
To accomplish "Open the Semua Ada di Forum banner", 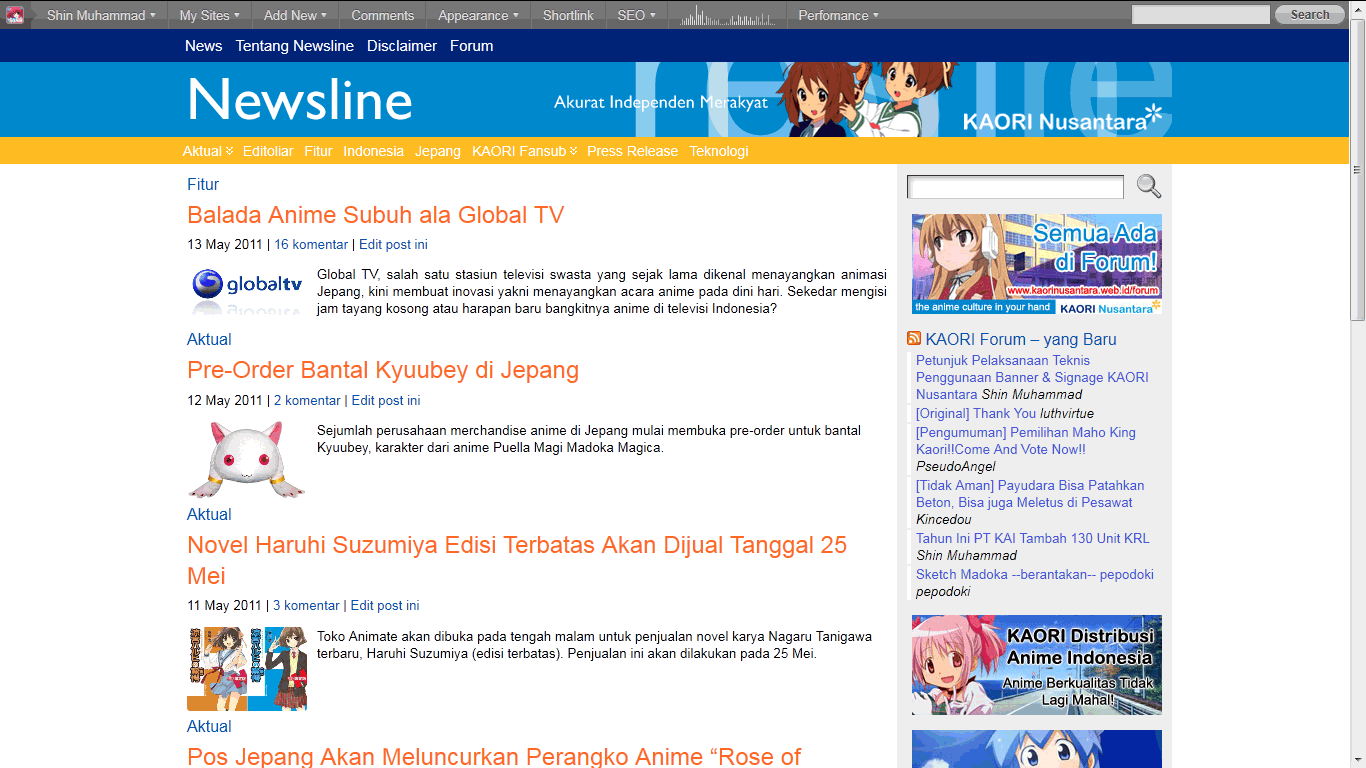I will [1036, 264].
